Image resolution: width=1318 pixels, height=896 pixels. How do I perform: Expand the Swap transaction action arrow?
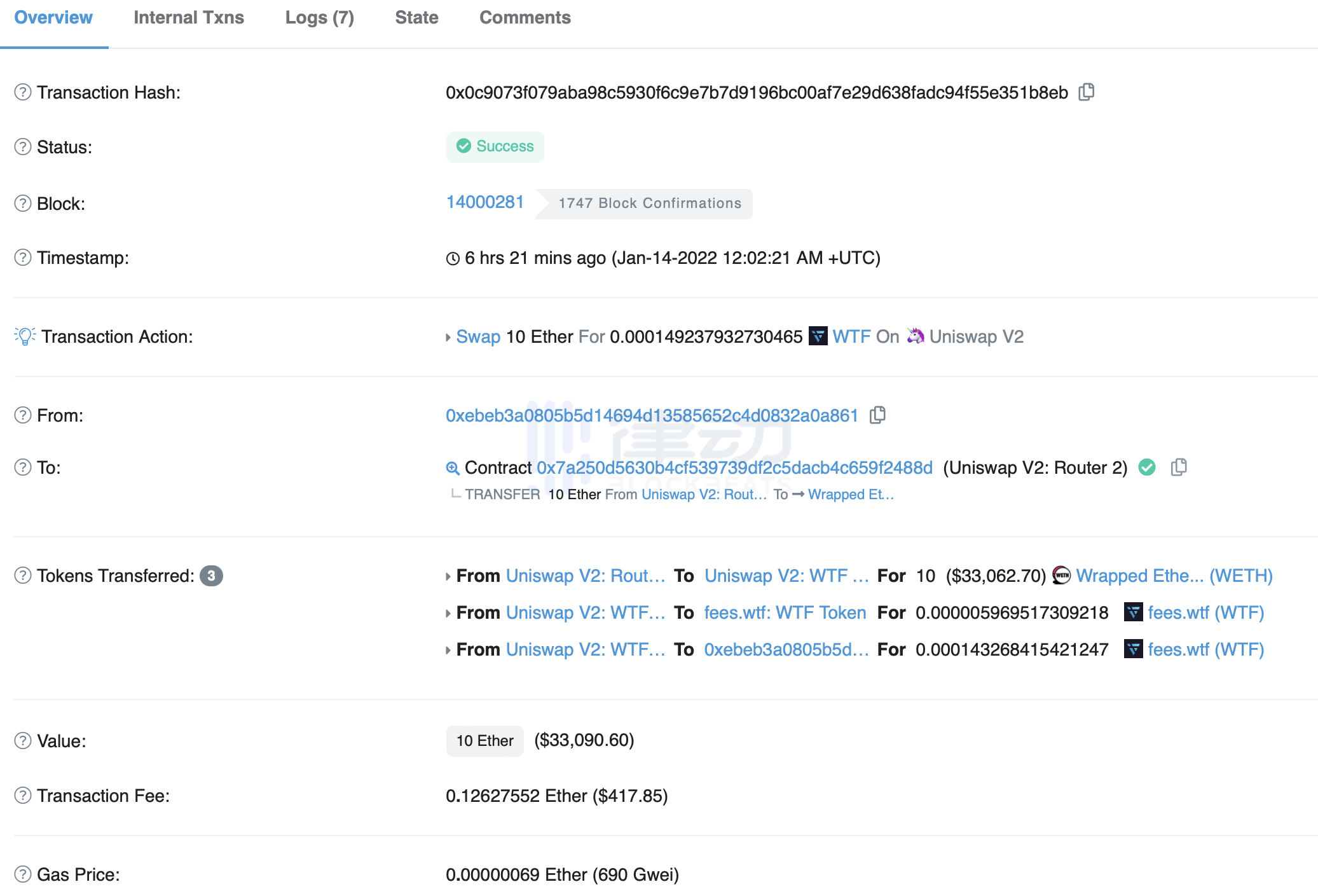(x=448, y=337)
